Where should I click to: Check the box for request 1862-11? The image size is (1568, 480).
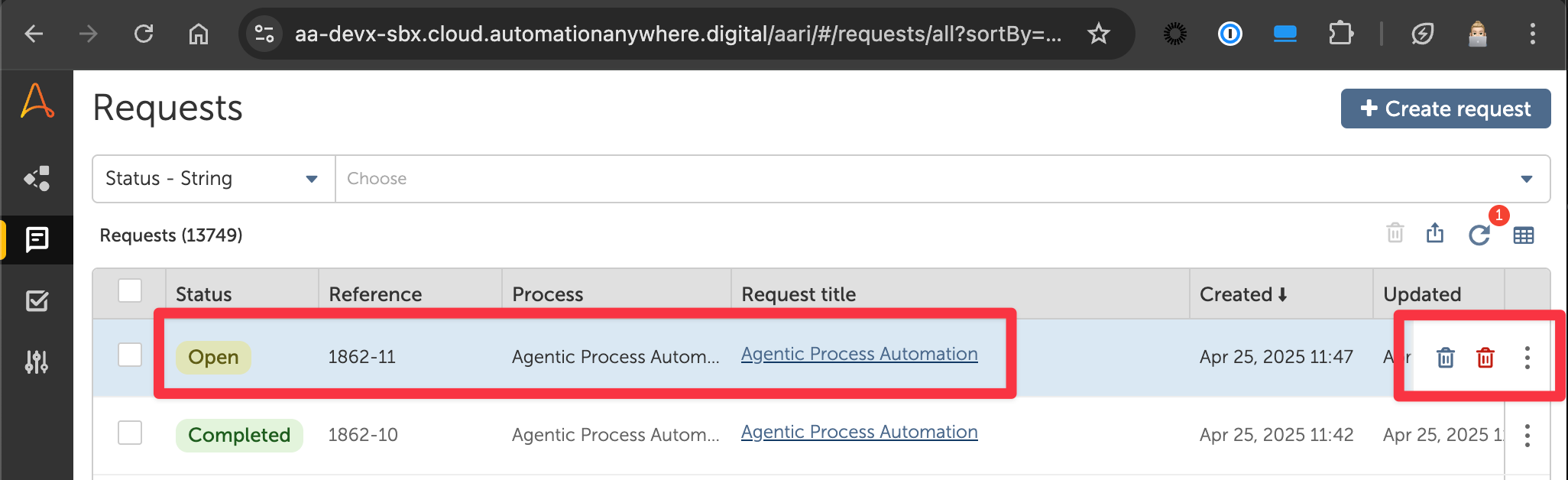point(130,355)
